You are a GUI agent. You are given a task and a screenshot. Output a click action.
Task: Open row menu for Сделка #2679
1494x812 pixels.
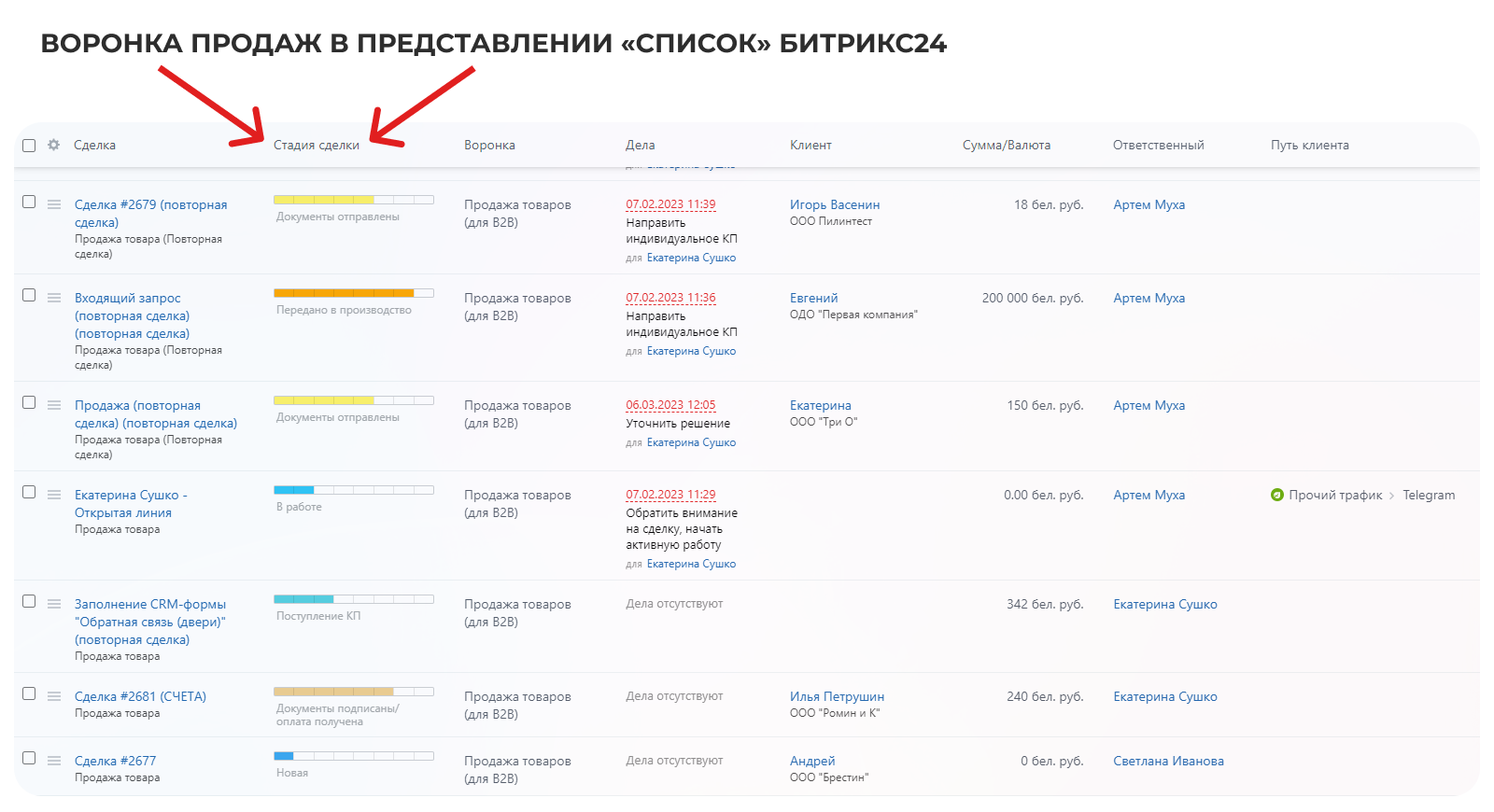54,204
